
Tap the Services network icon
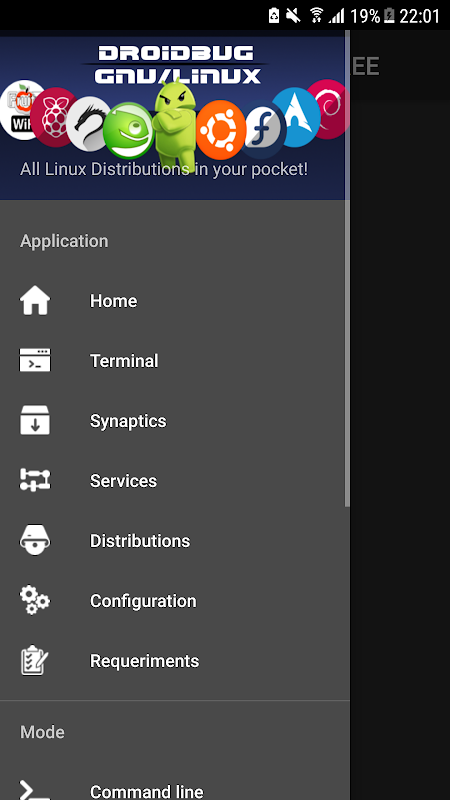click(35, 480)
